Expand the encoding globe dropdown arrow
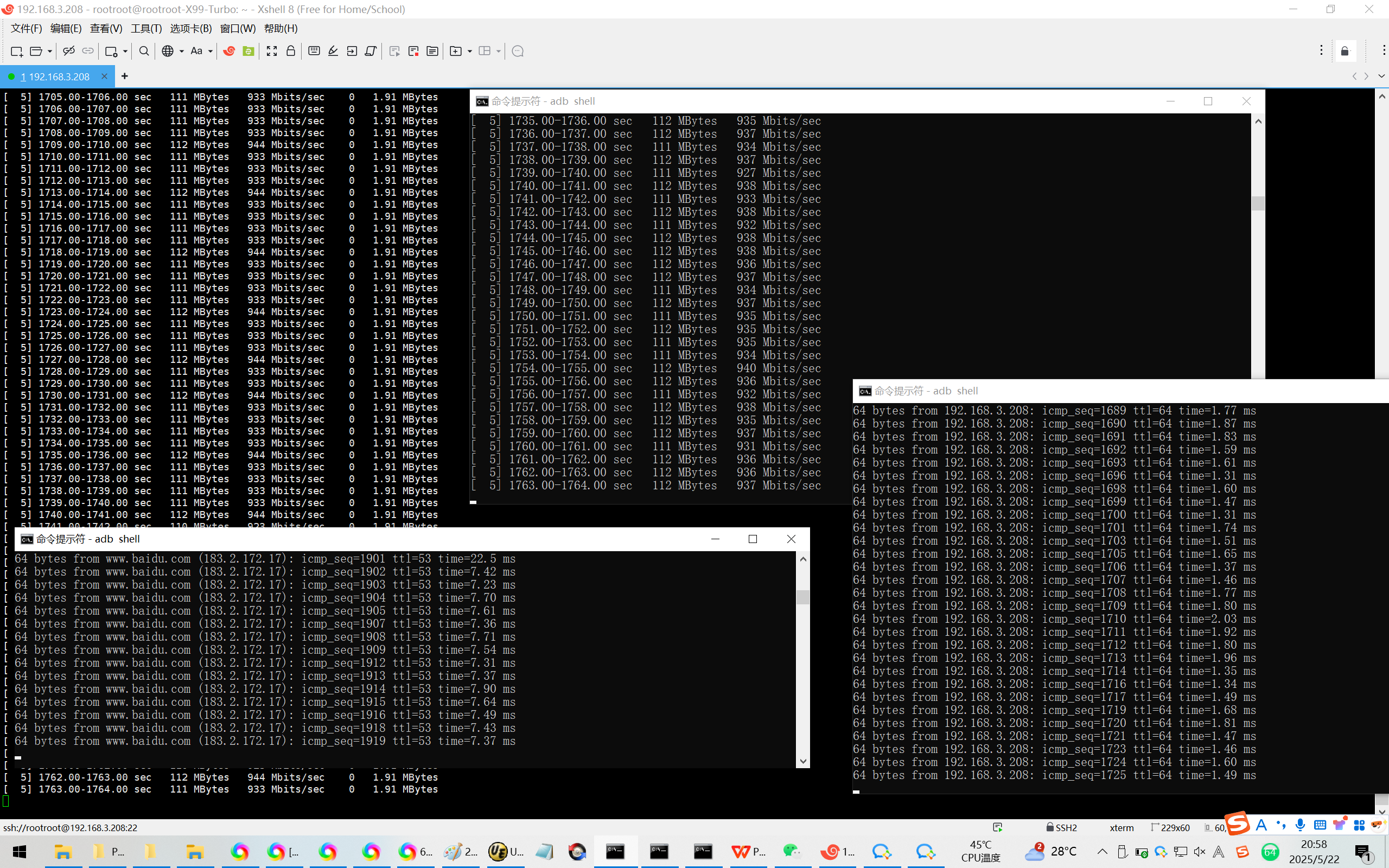Viewport: 1389px width, 868px height. tap(181, 51)
